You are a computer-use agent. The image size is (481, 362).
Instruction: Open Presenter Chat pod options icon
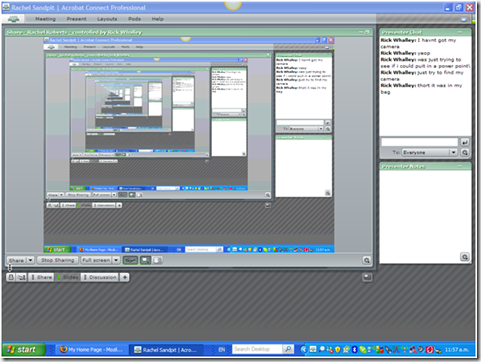(465, 153)
